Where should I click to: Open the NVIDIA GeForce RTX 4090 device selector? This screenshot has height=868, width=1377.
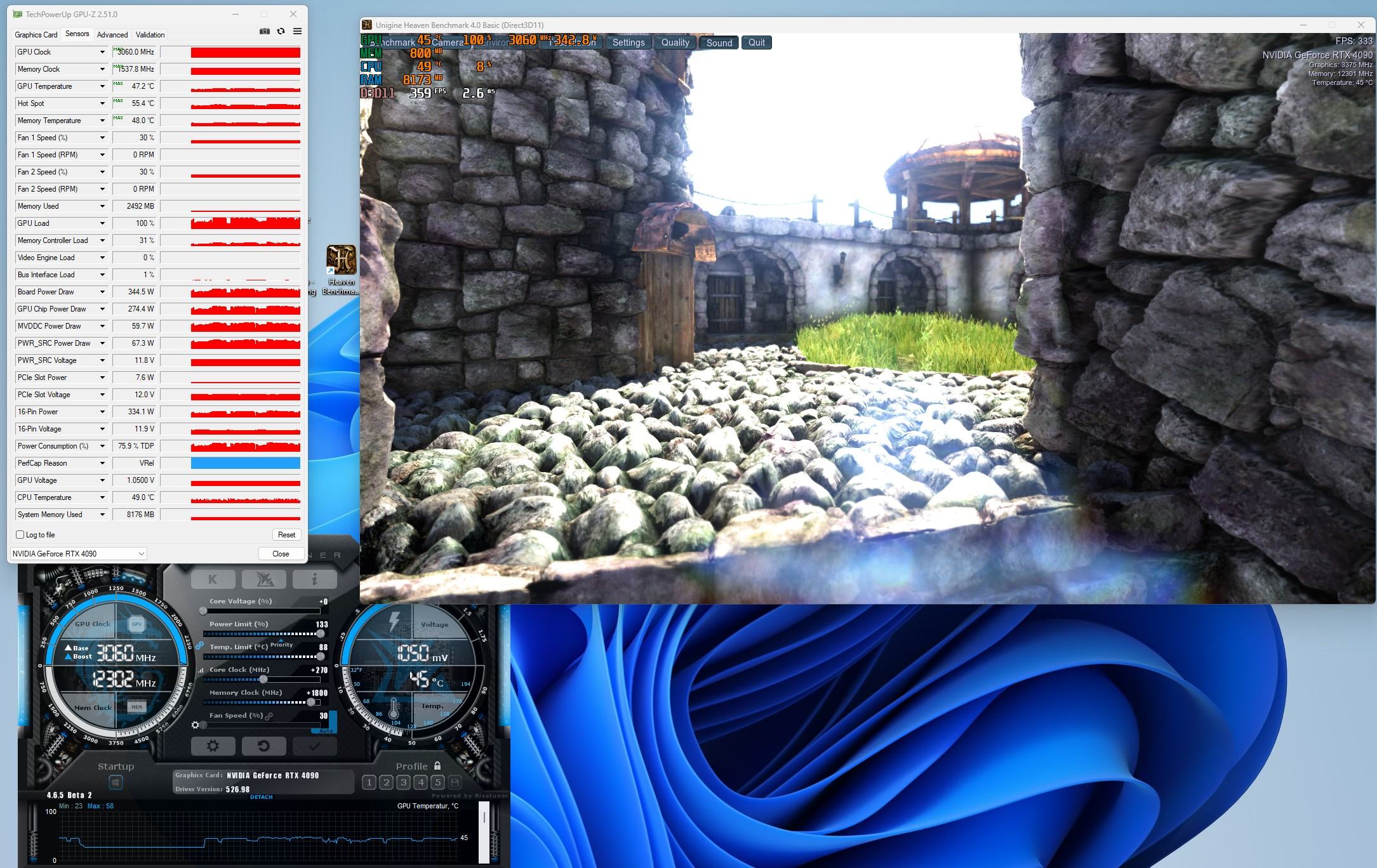click(x=78, y=554)
